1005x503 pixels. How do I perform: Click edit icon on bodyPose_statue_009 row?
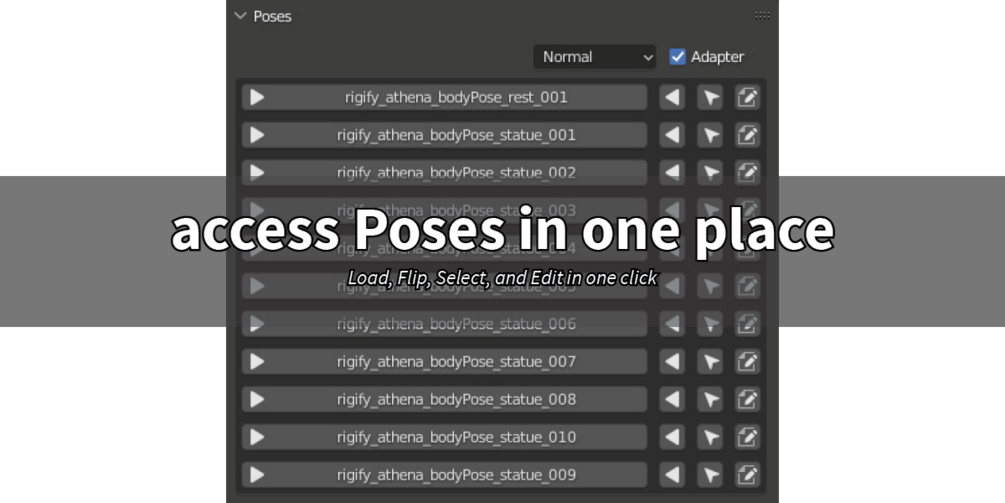[x=747, y=475]
